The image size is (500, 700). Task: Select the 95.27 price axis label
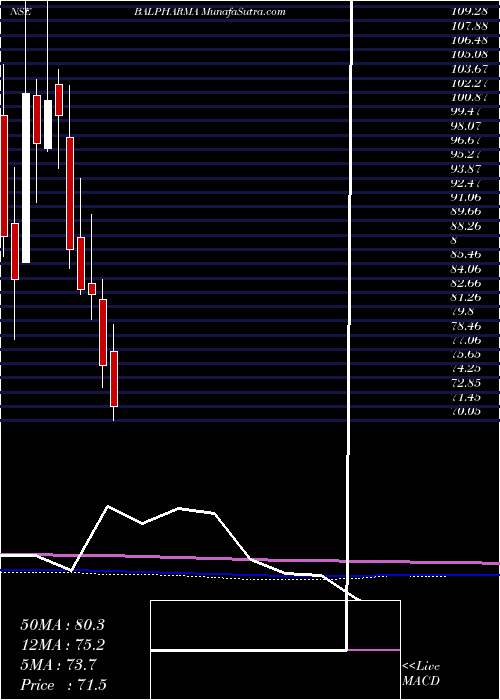pos(466,155)
